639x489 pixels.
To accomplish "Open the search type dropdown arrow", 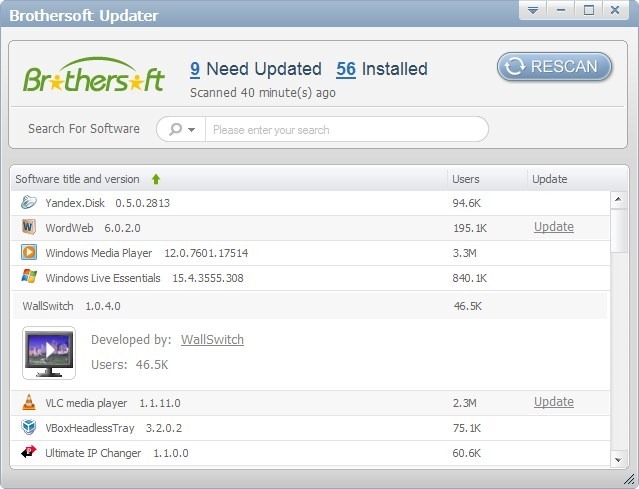I will [191, 130].
